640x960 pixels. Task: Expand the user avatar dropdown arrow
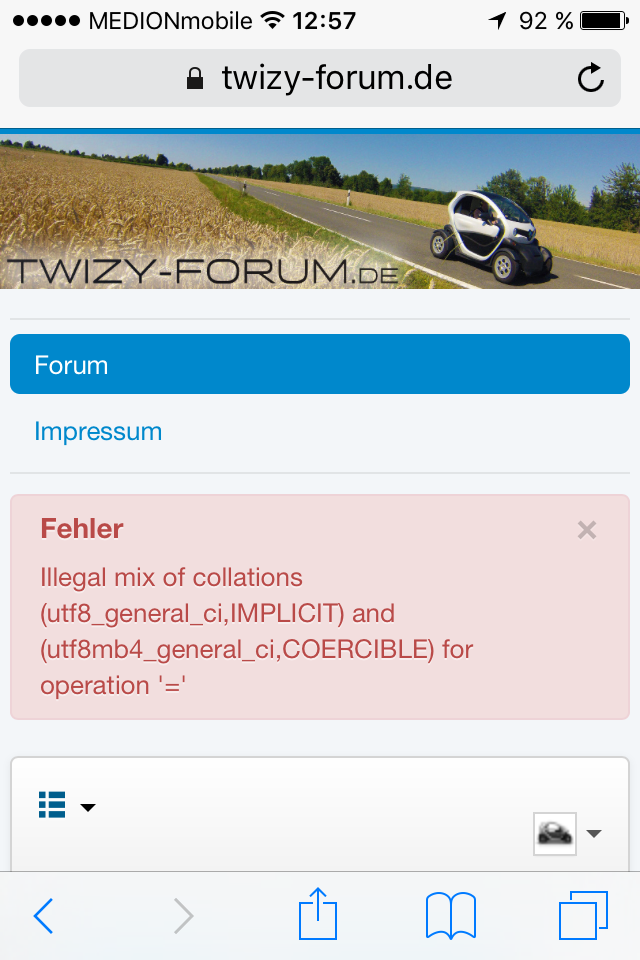(593, 833)
